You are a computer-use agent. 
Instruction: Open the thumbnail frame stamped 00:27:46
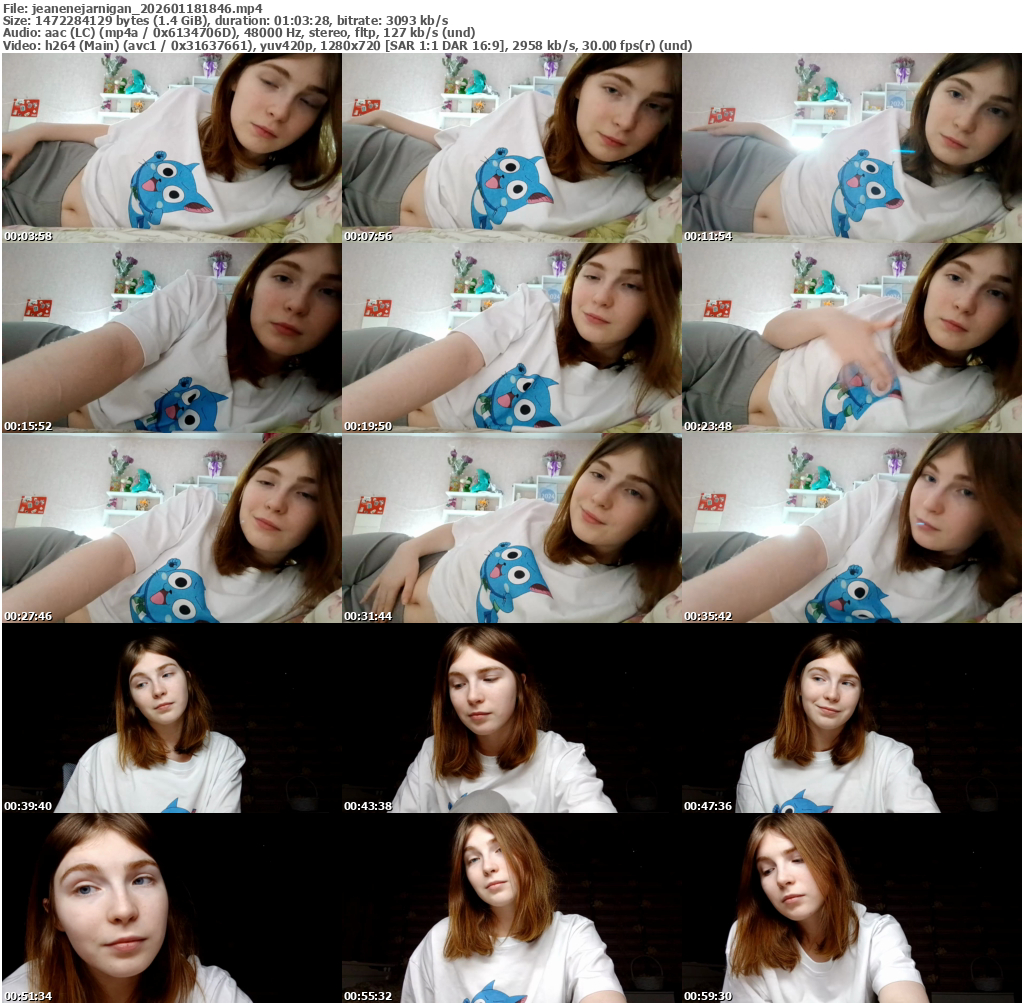(x=172, y=528)
